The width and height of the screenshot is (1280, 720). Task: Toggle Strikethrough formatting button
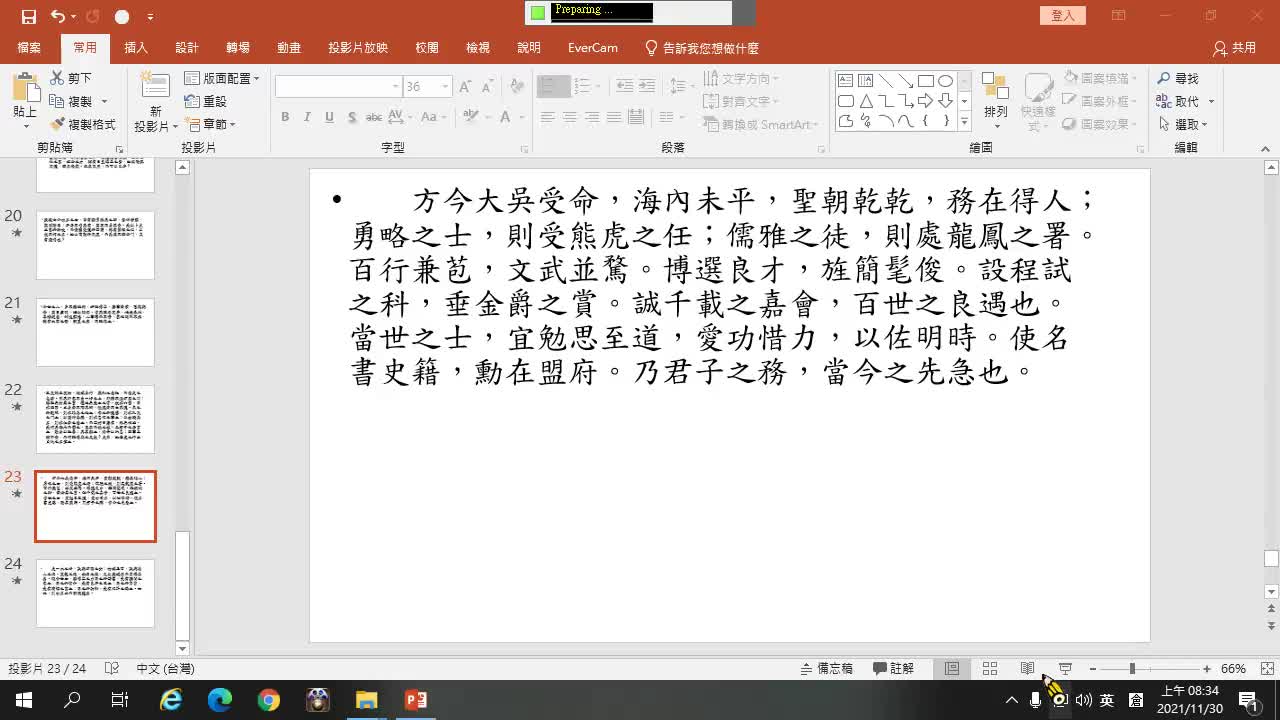click(x=374, y=117)
